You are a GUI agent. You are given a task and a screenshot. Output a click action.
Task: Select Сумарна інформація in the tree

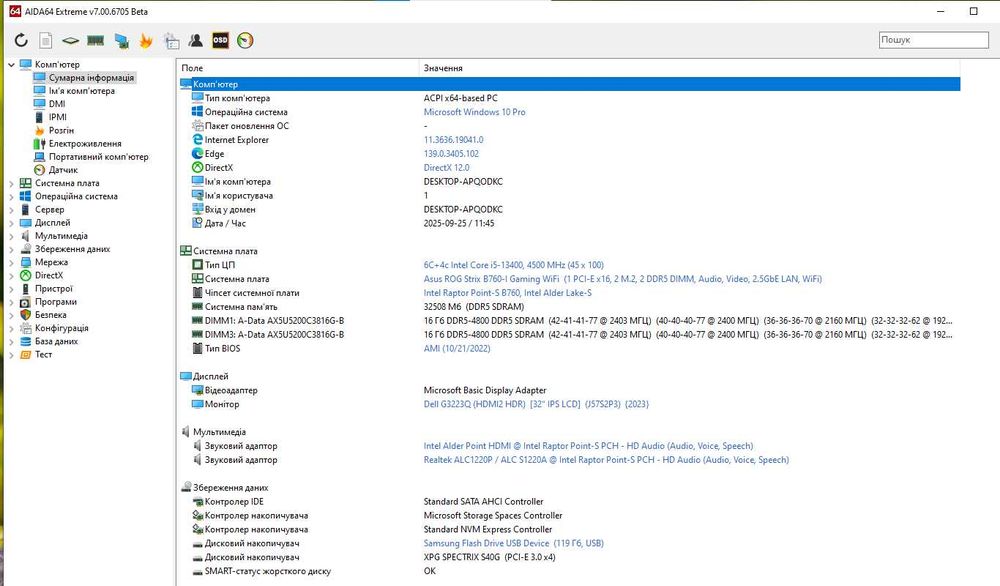click(x=91, y=78)
